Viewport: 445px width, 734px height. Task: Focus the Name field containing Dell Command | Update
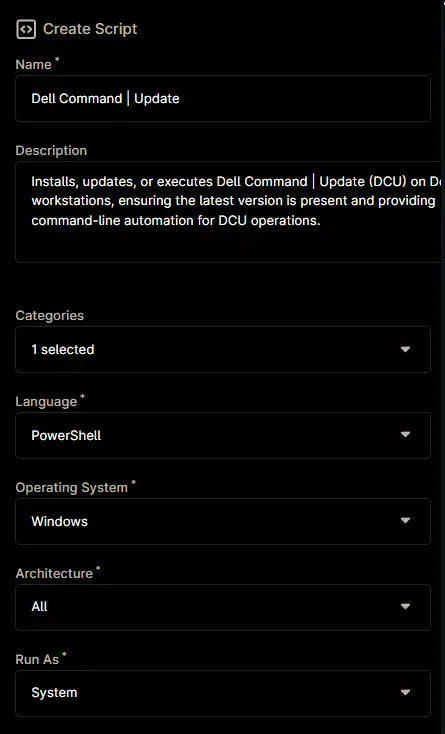pyautogui.click(x=223, y=98)
